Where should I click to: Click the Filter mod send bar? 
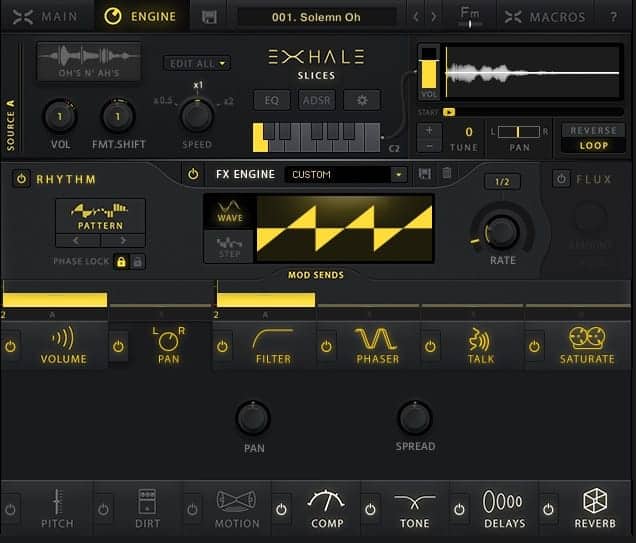click(x=266, y=299)
